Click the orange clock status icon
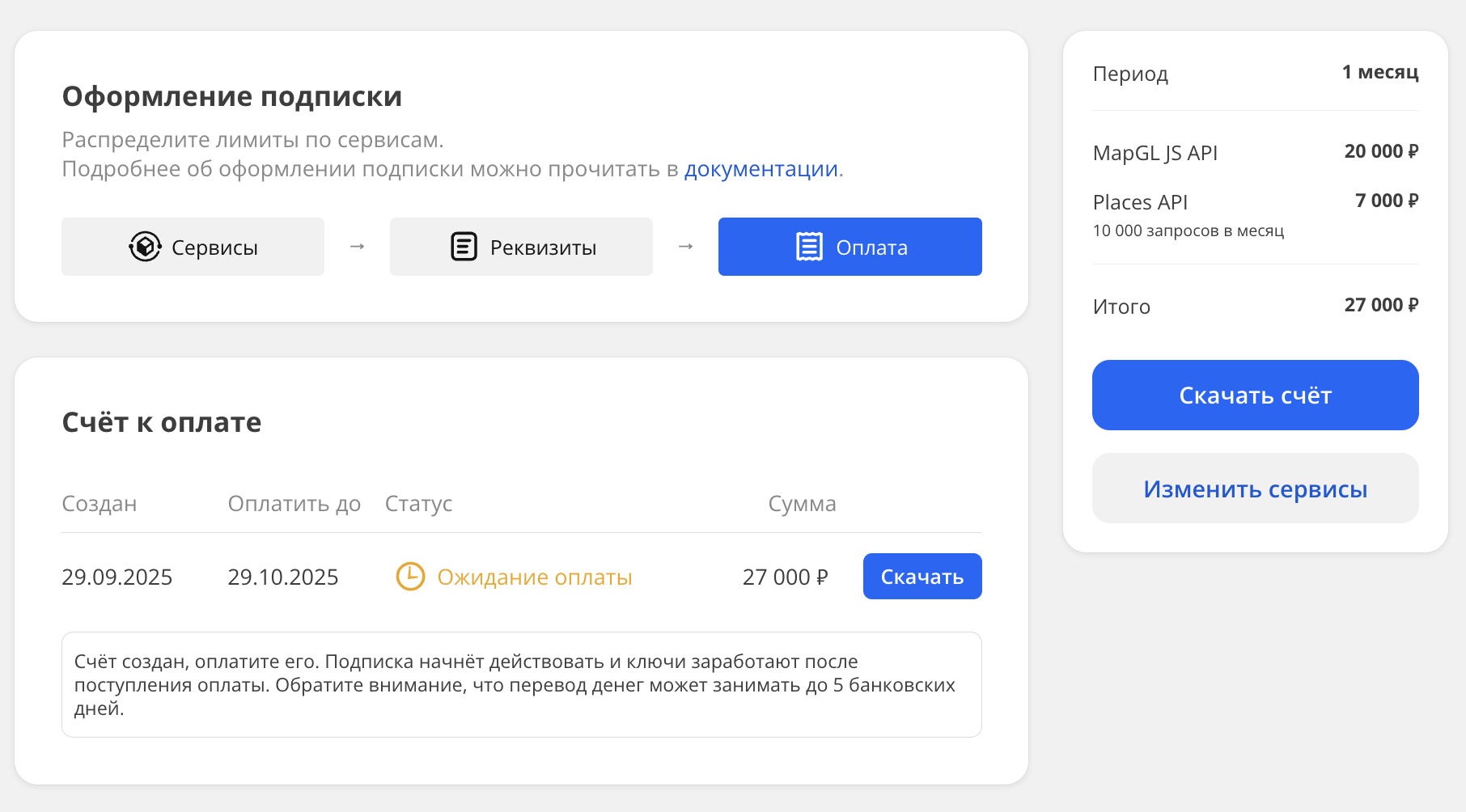1466x812 pixels. coord(410,577)
